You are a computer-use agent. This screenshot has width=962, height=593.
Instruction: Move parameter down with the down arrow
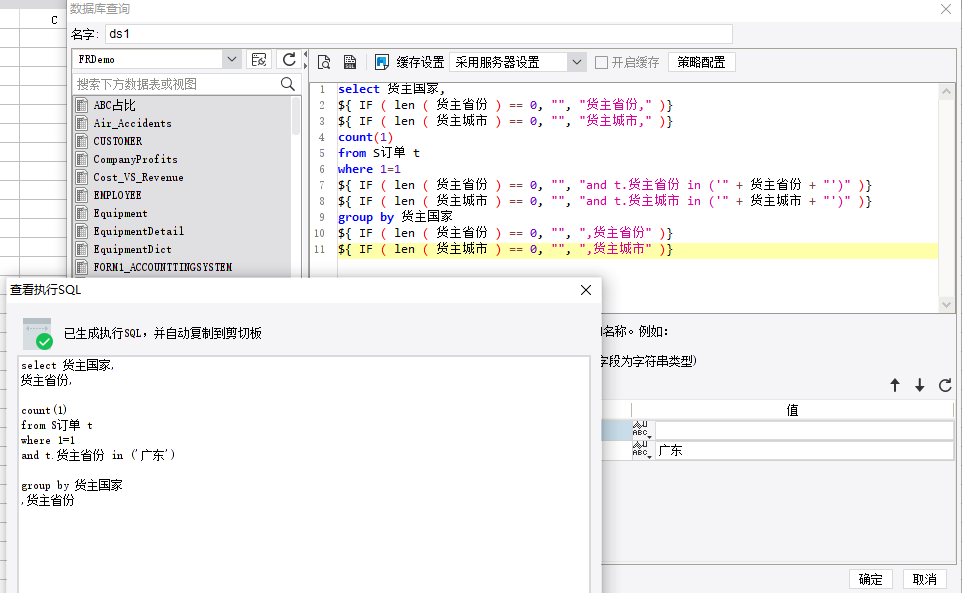pyautogui.click(x=920, y=385)
